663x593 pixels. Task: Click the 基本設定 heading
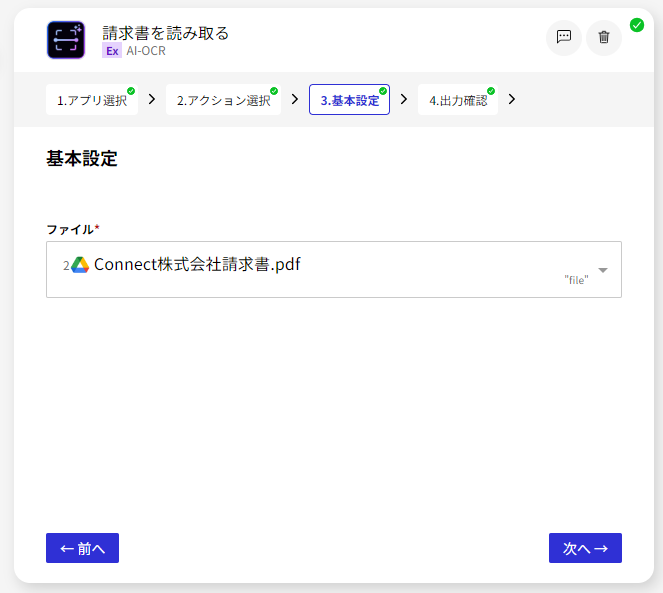click(x=82, y=159)
